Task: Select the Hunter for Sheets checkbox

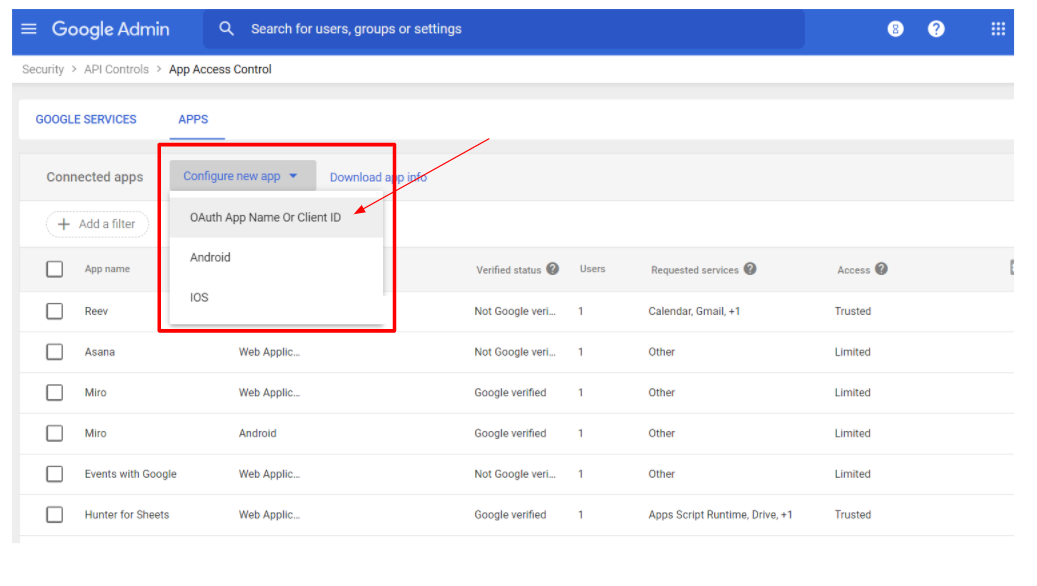Action: [x=54, y=515]
